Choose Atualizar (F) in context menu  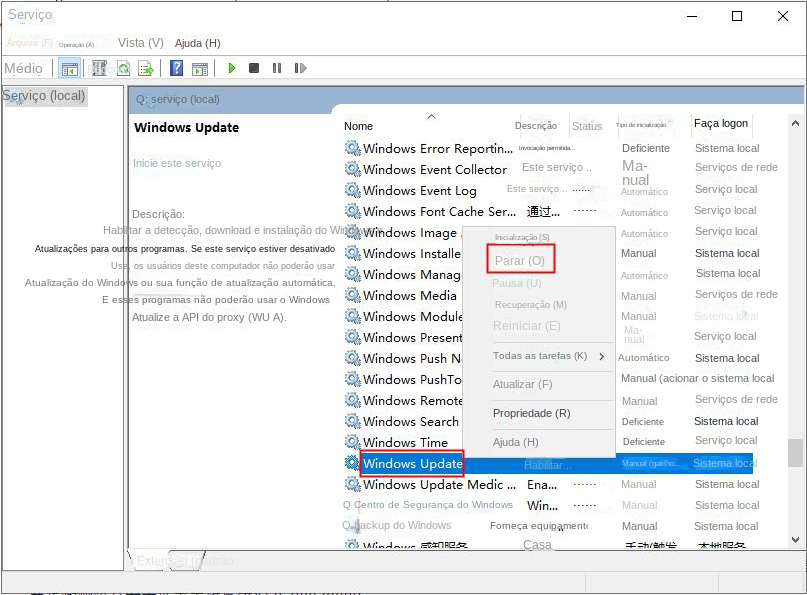click(522, 384)
